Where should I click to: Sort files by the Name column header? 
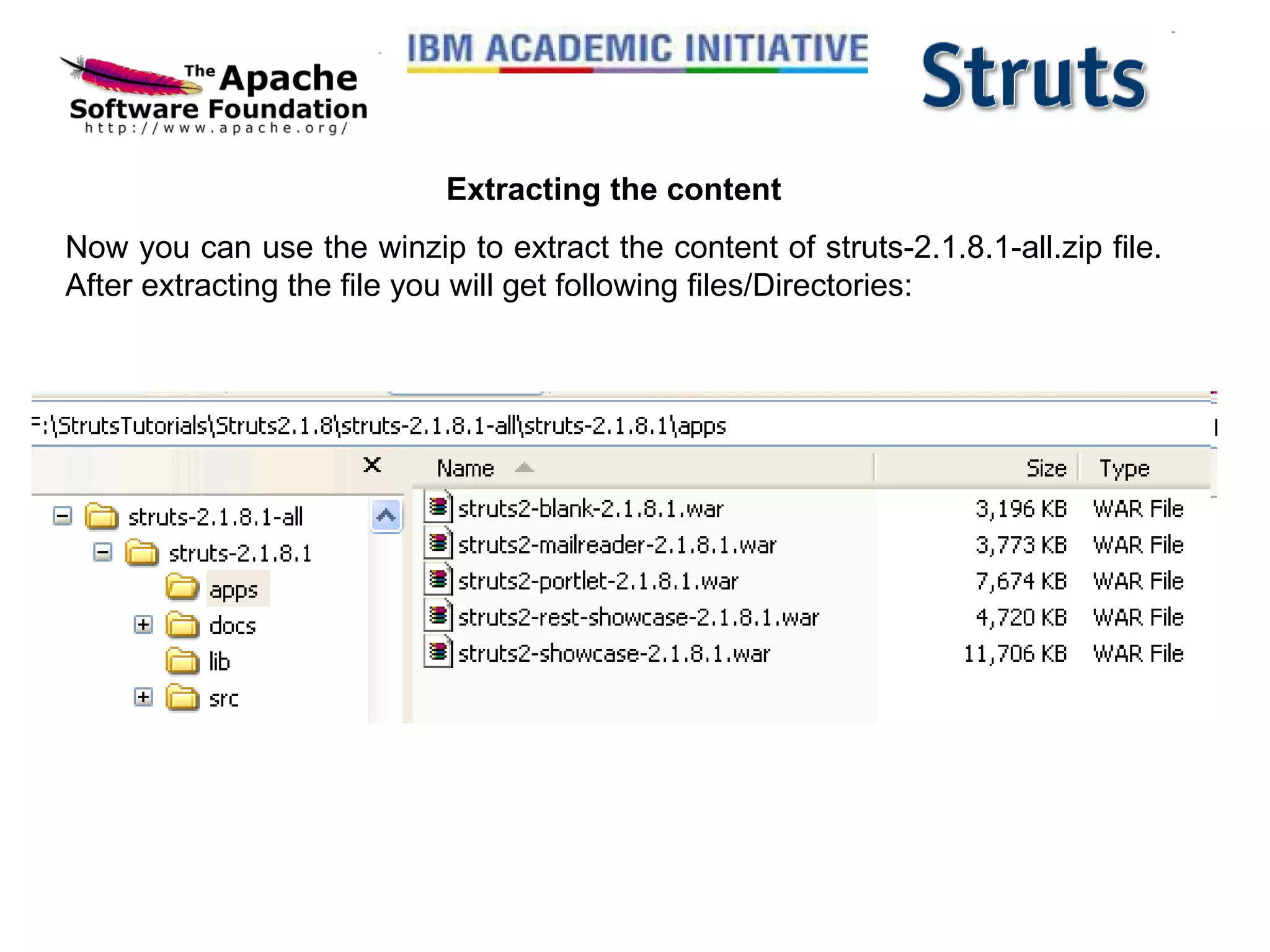[644, 468]
